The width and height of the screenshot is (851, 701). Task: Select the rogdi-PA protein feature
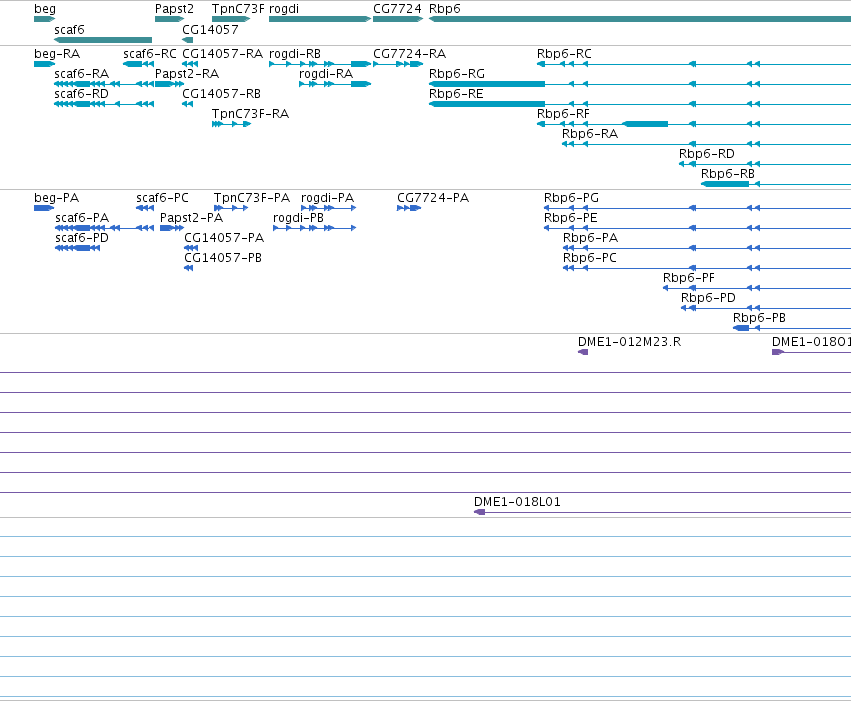[329, 208]
